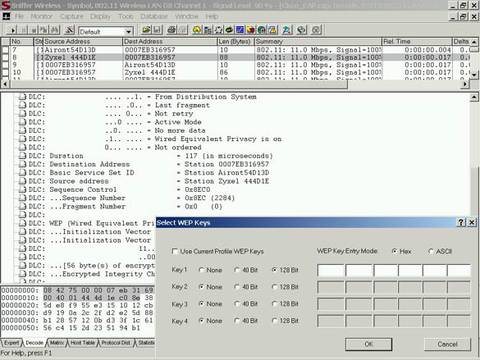Check 'Use Current Profile WEP Keys'
Image resolution: width=480 pixels, height=360 pixels.
point(174,251)
